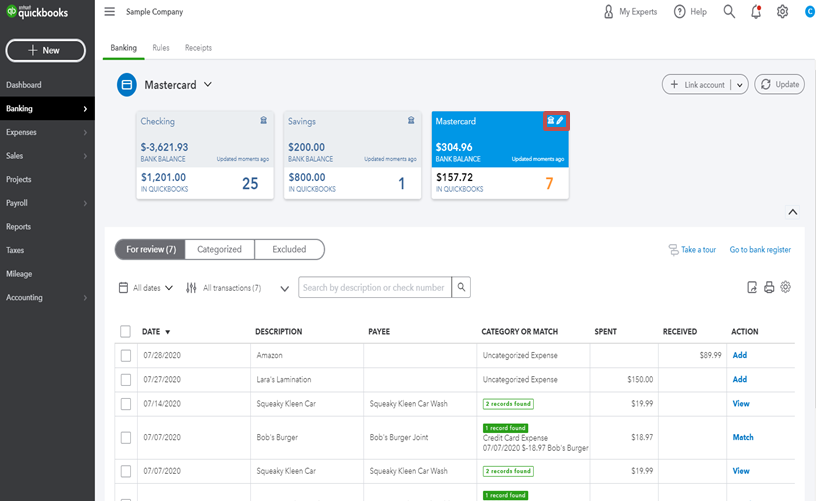Expand the Payroll sidebar submenu
816x501 pixels.
pyautogui.click(x=85, y=203)
